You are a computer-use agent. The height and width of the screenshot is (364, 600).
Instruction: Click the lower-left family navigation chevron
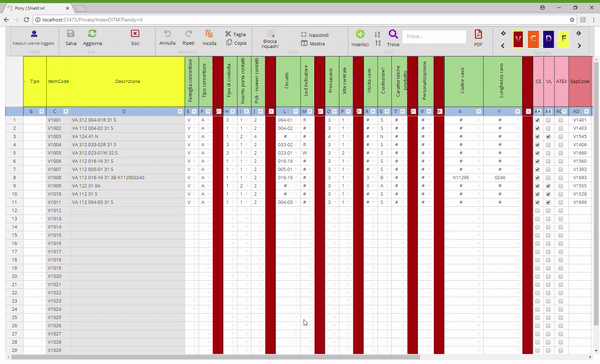point(503,46)
